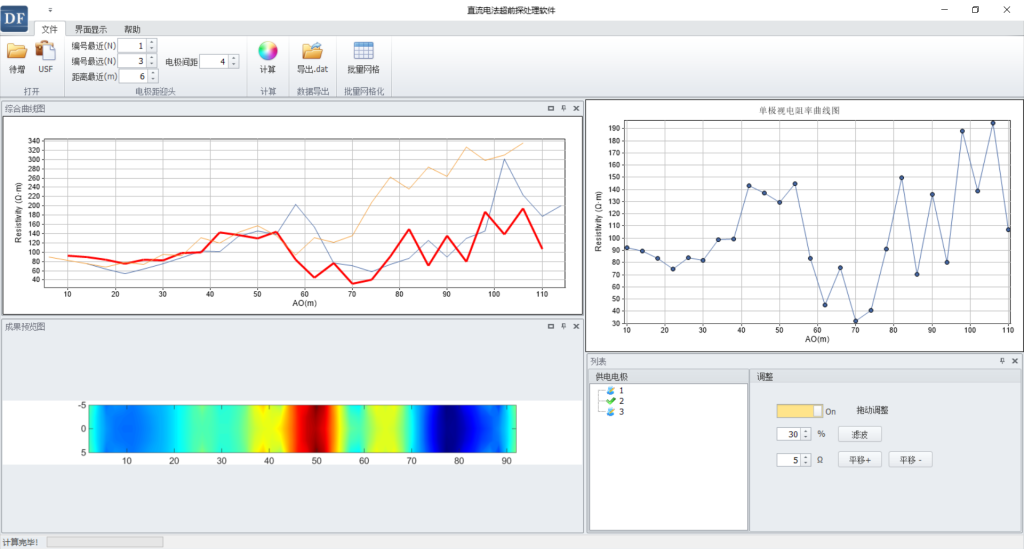Close the 综合曲线图 panel
1024x549 pixels.
[x=576, y=108]
